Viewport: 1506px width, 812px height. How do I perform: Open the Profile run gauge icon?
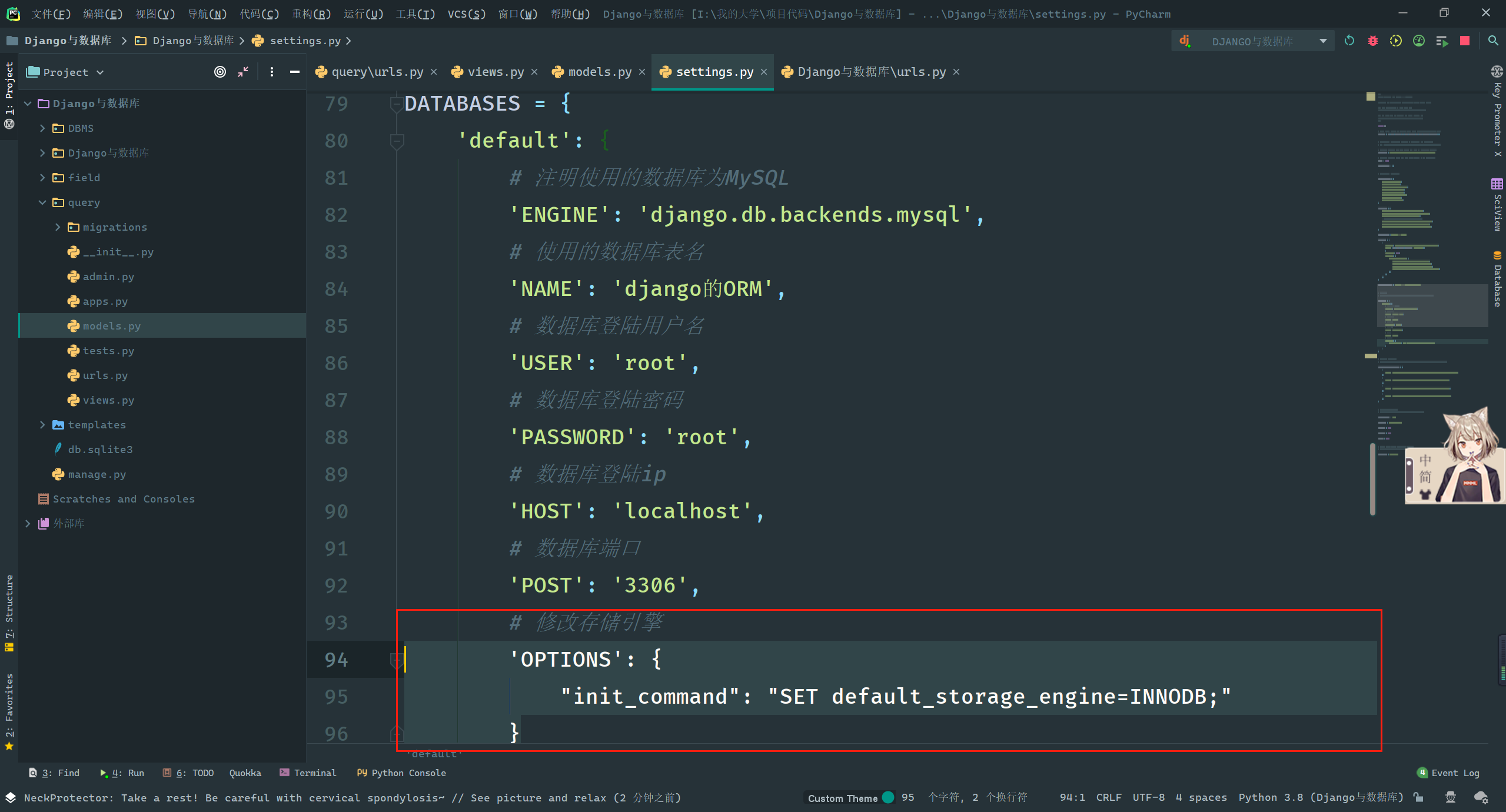1419,41
